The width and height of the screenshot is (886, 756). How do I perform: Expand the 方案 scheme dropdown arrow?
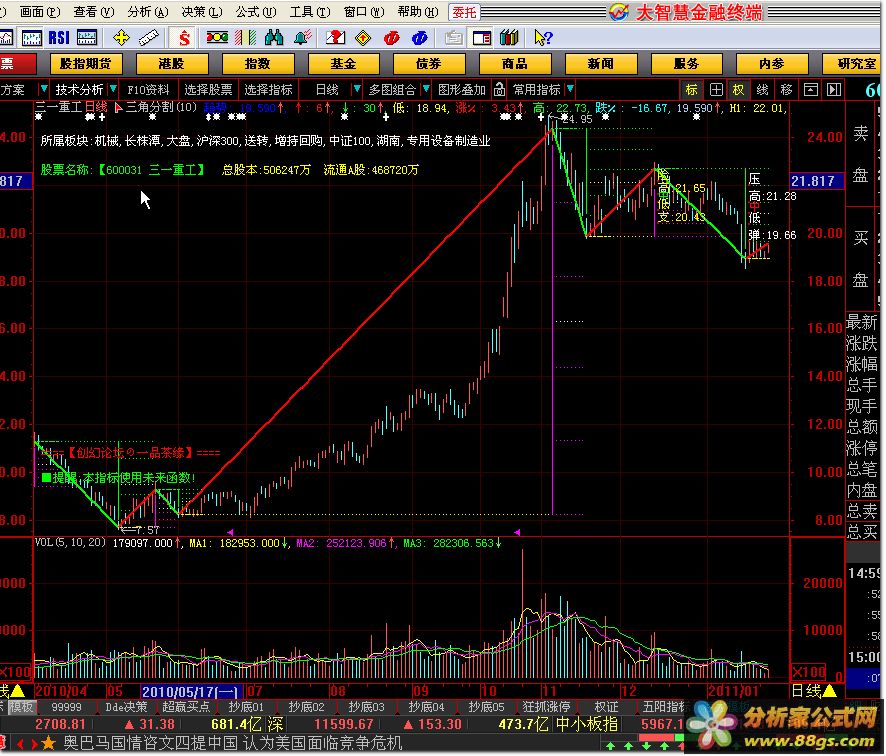(x=44, y=89)
